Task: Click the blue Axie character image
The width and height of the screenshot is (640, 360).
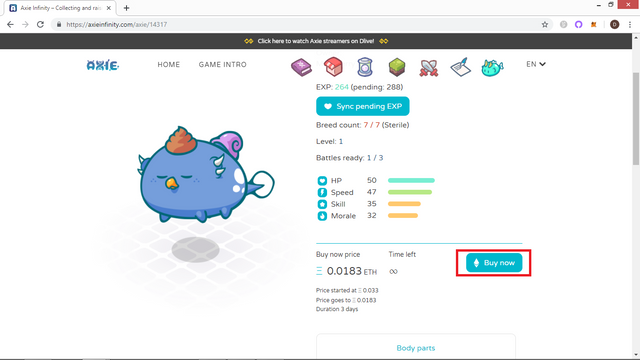Action: 205,175
